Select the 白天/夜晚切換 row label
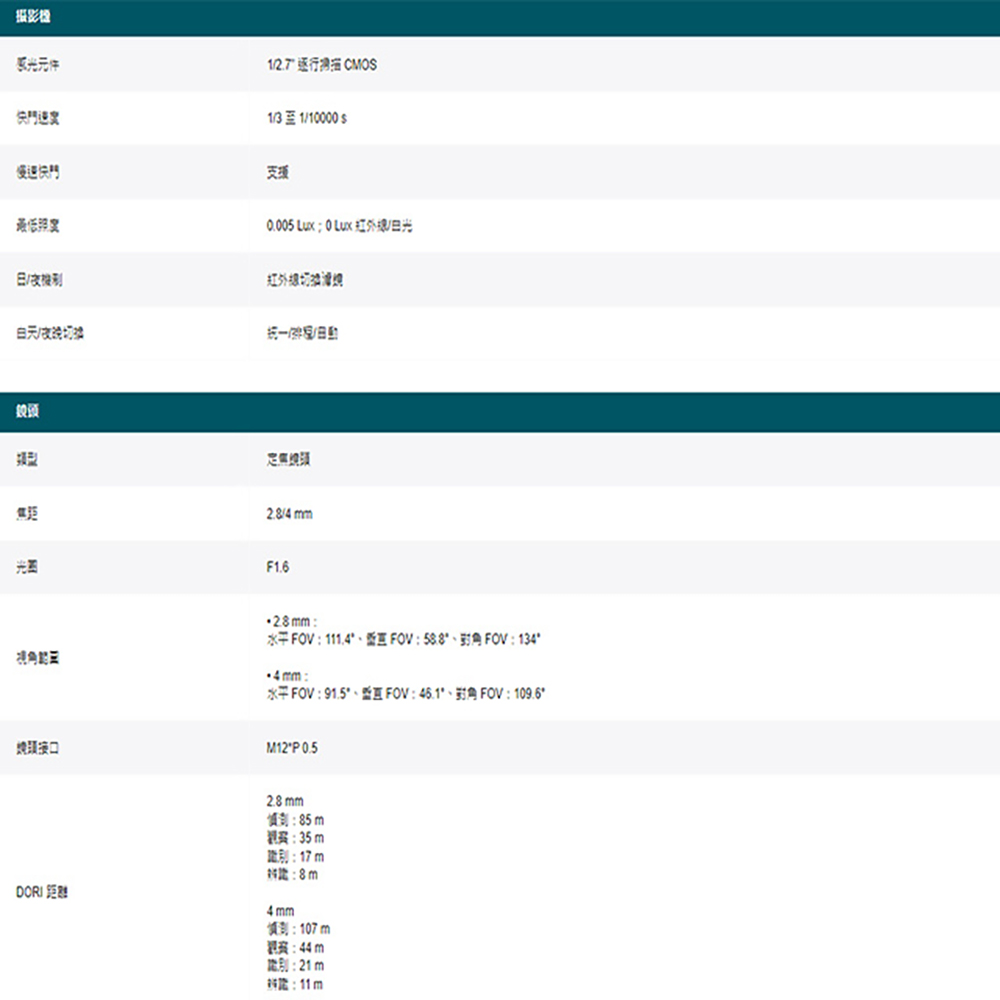 (x=50, y=333)
